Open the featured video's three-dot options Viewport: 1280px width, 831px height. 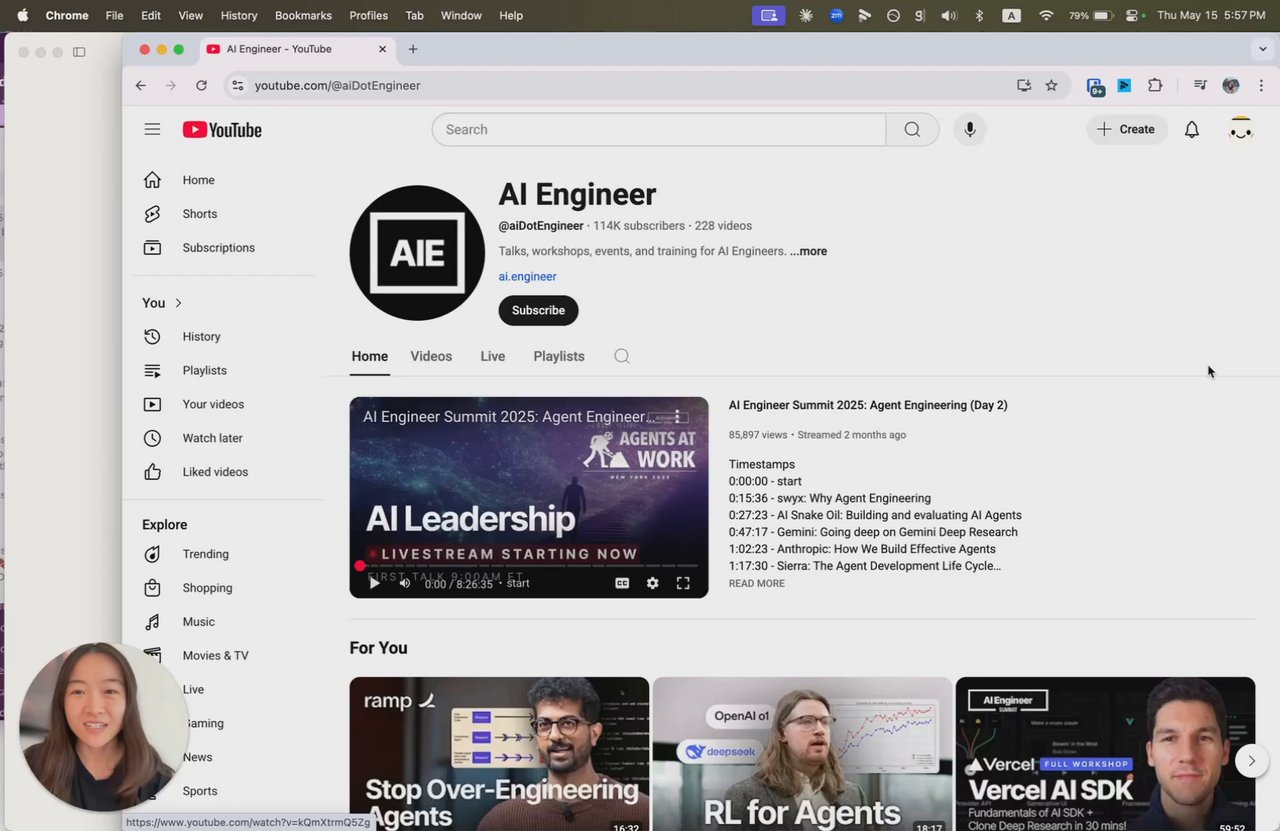click(677, 416)
